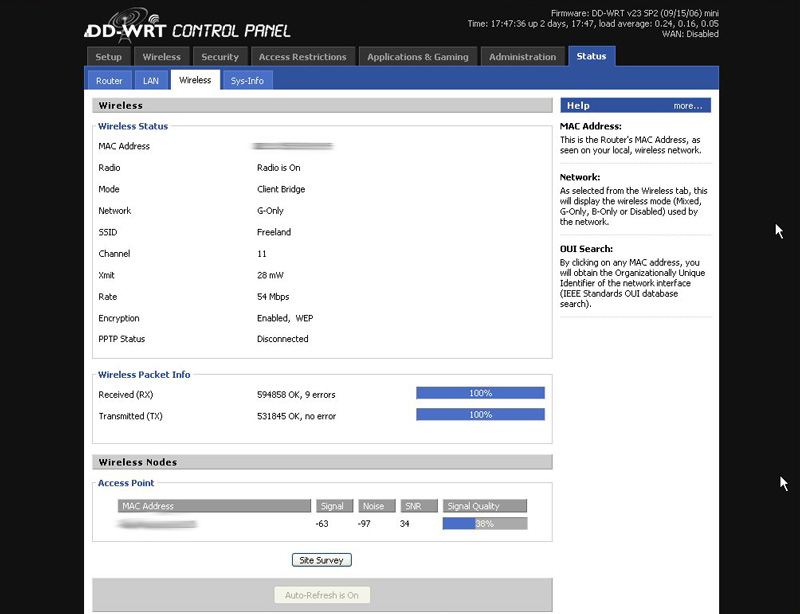
Task: Click the Firmware version header text
Action: (635, 13)
